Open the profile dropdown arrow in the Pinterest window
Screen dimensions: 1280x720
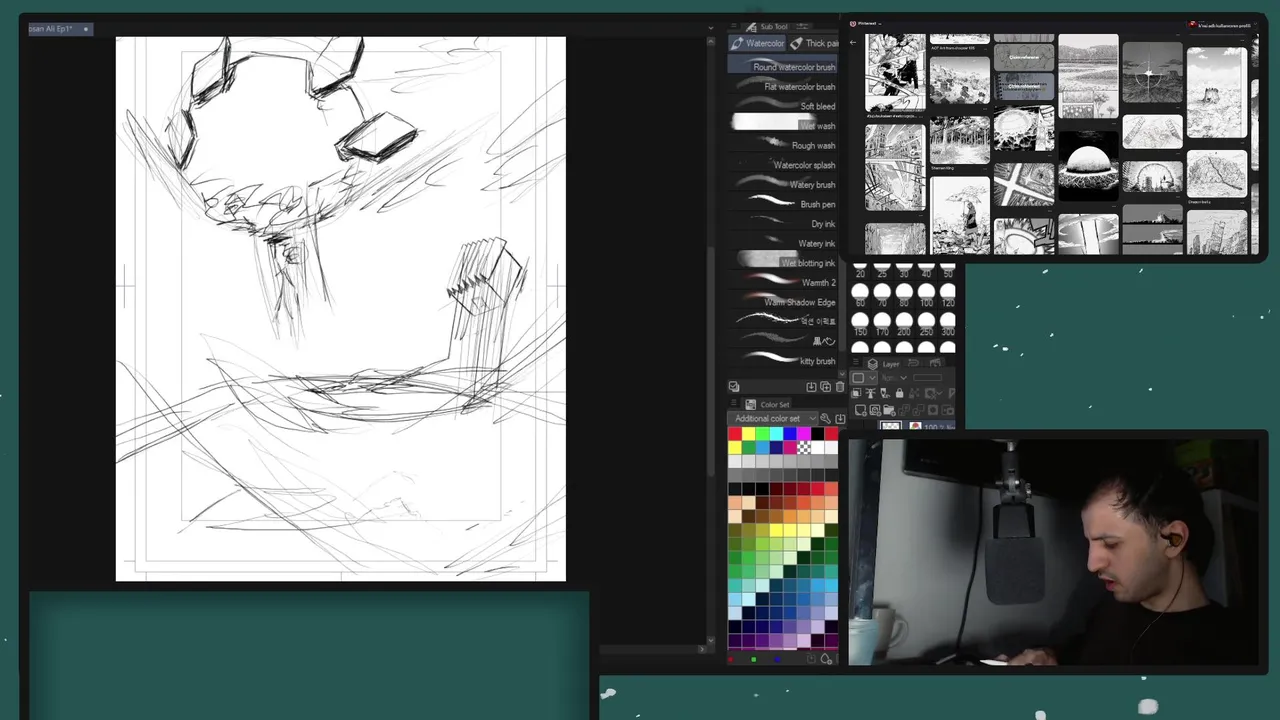click(1255, 24)
